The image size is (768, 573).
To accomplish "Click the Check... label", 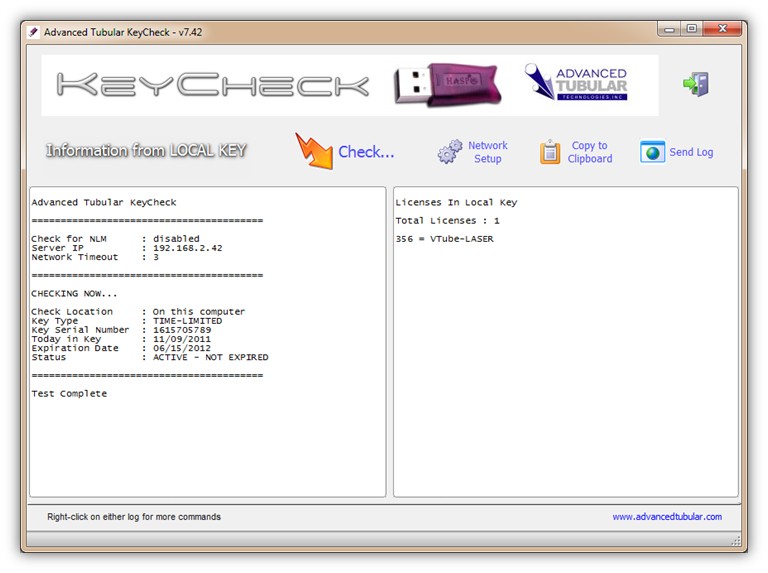I will pos(366,152).
